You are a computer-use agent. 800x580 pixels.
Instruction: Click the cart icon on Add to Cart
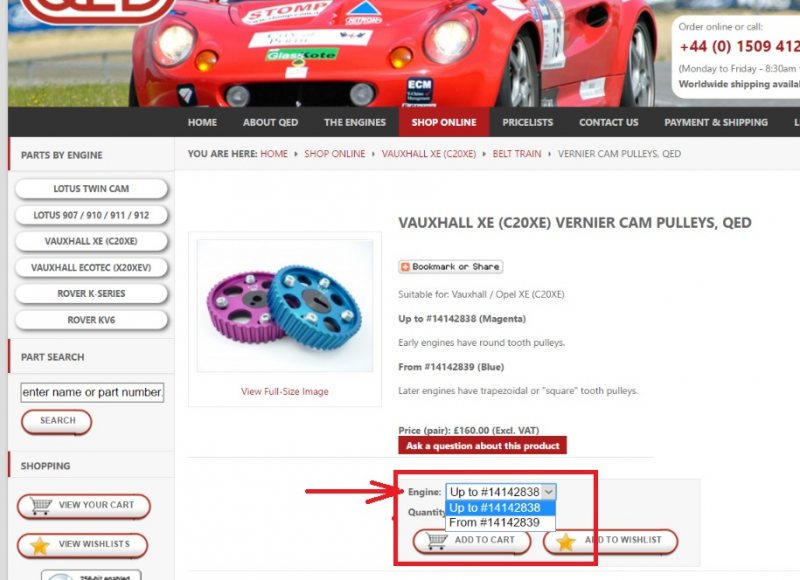pos(437,540)
